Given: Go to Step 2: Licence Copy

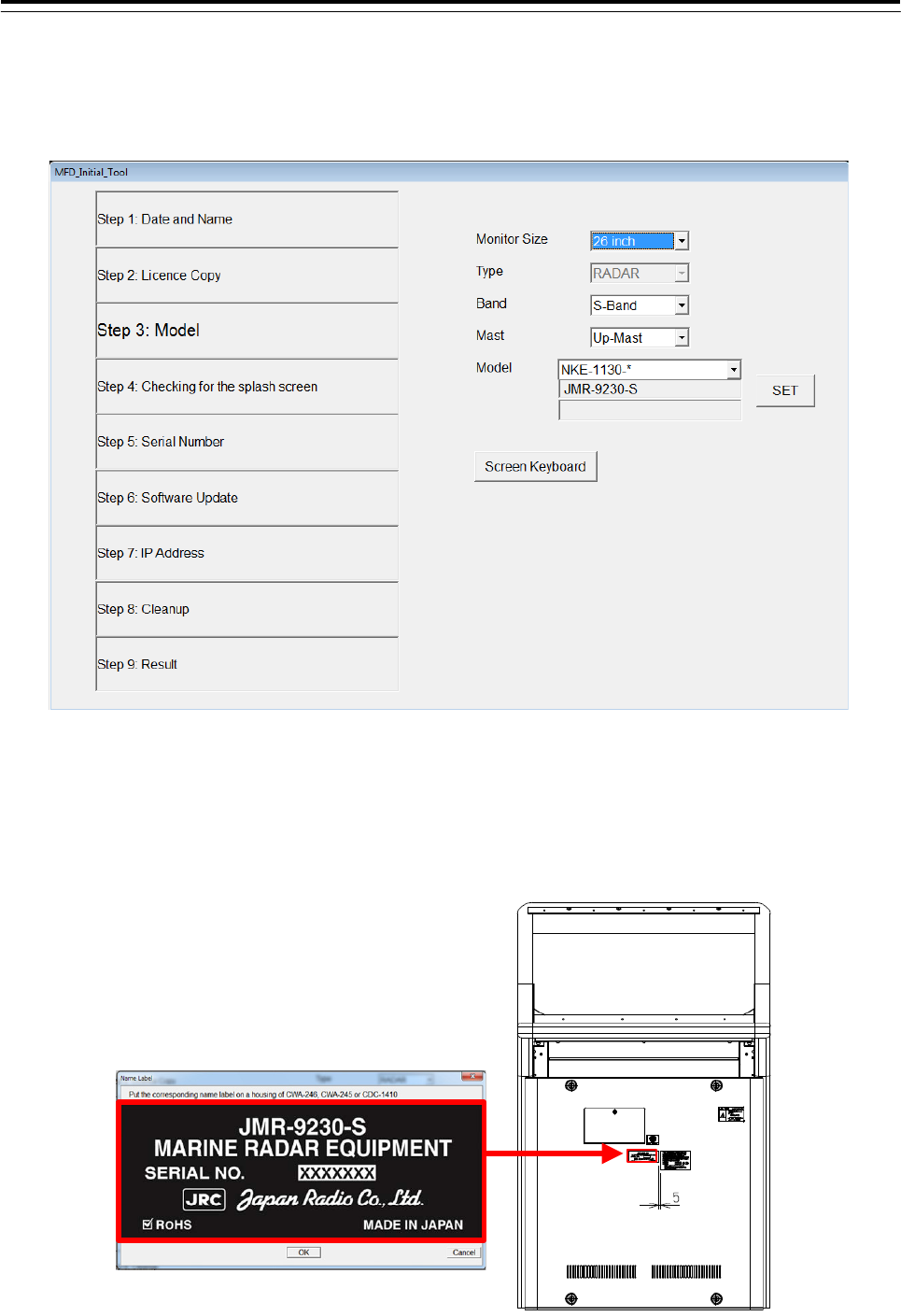Looking at the screenshot, I should pos(247,276).
